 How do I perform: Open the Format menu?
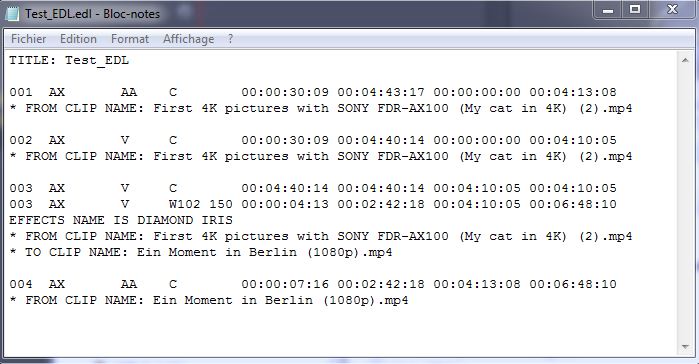130,39
